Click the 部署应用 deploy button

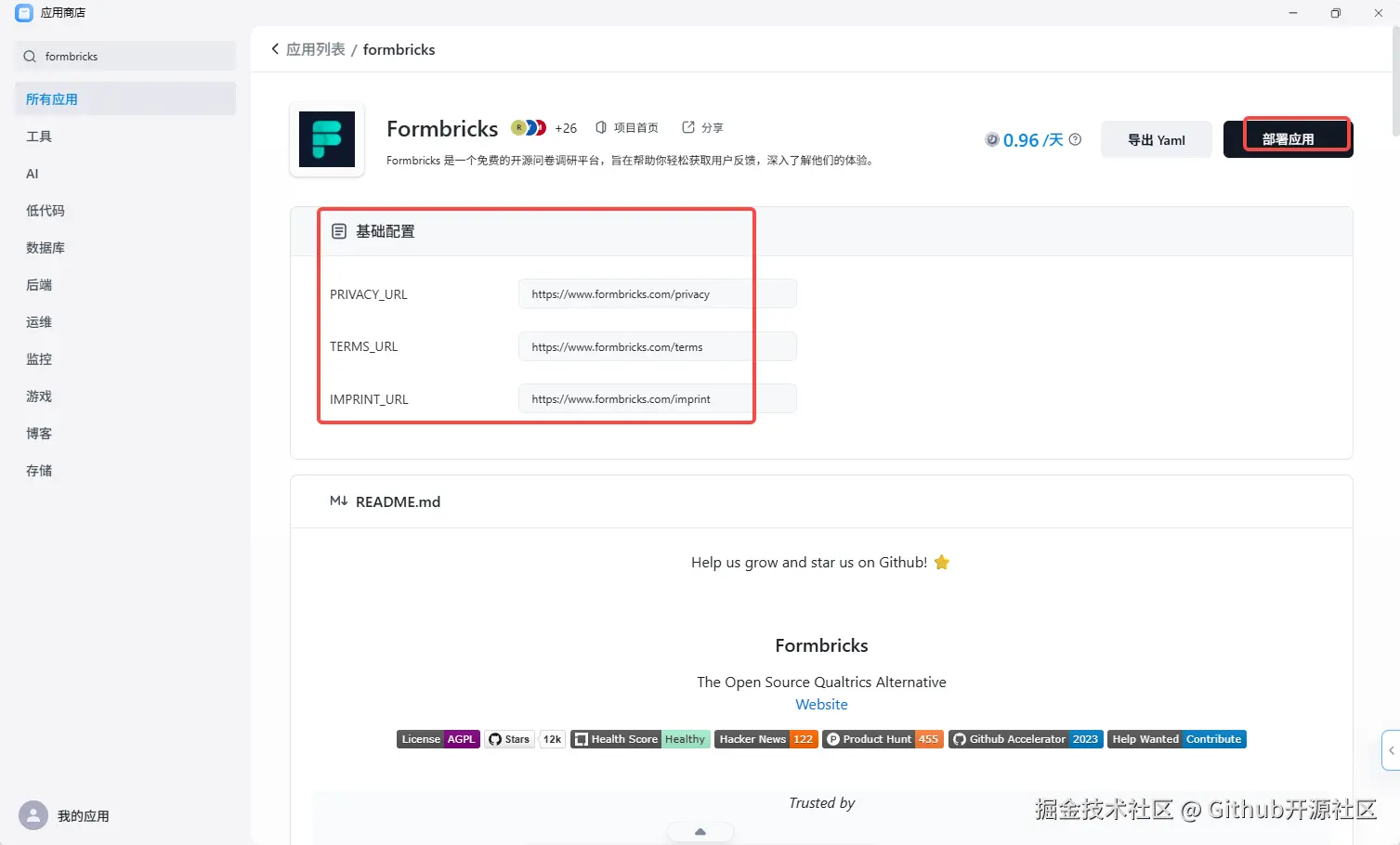(1288, 139)
